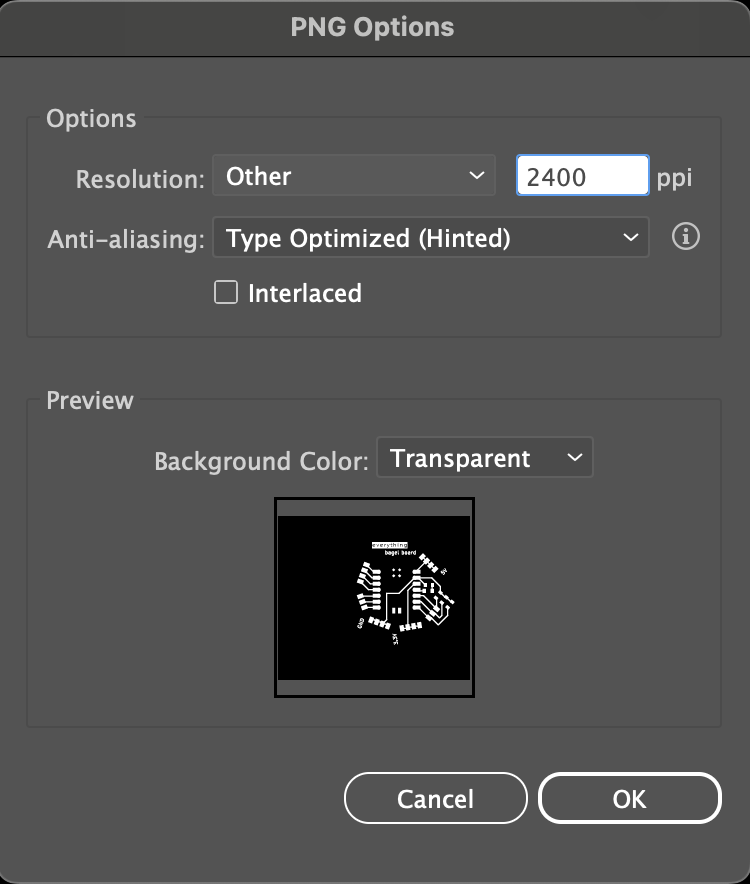Click the Preview group heading

click(90, 401)
